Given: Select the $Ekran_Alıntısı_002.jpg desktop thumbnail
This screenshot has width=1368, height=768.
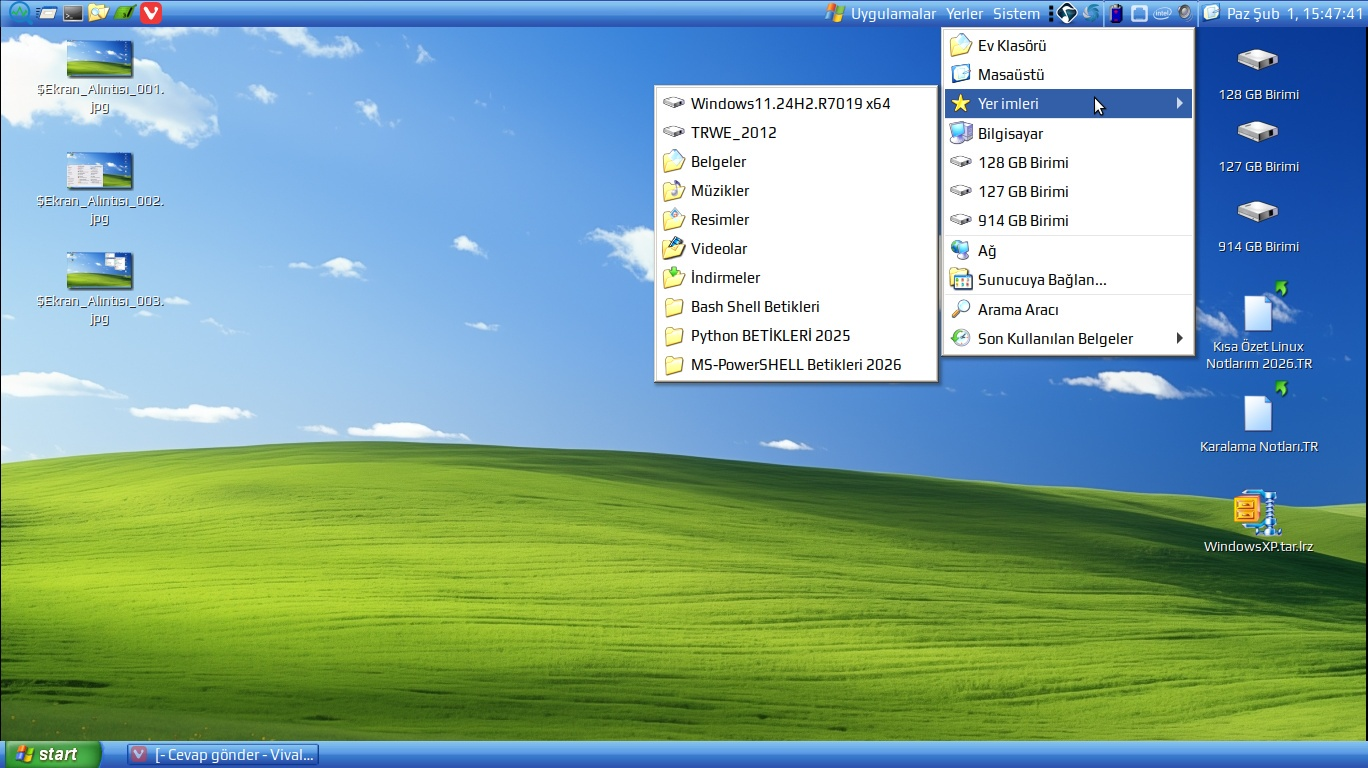Looking at the screenshot, I should (x=99, y=171).
